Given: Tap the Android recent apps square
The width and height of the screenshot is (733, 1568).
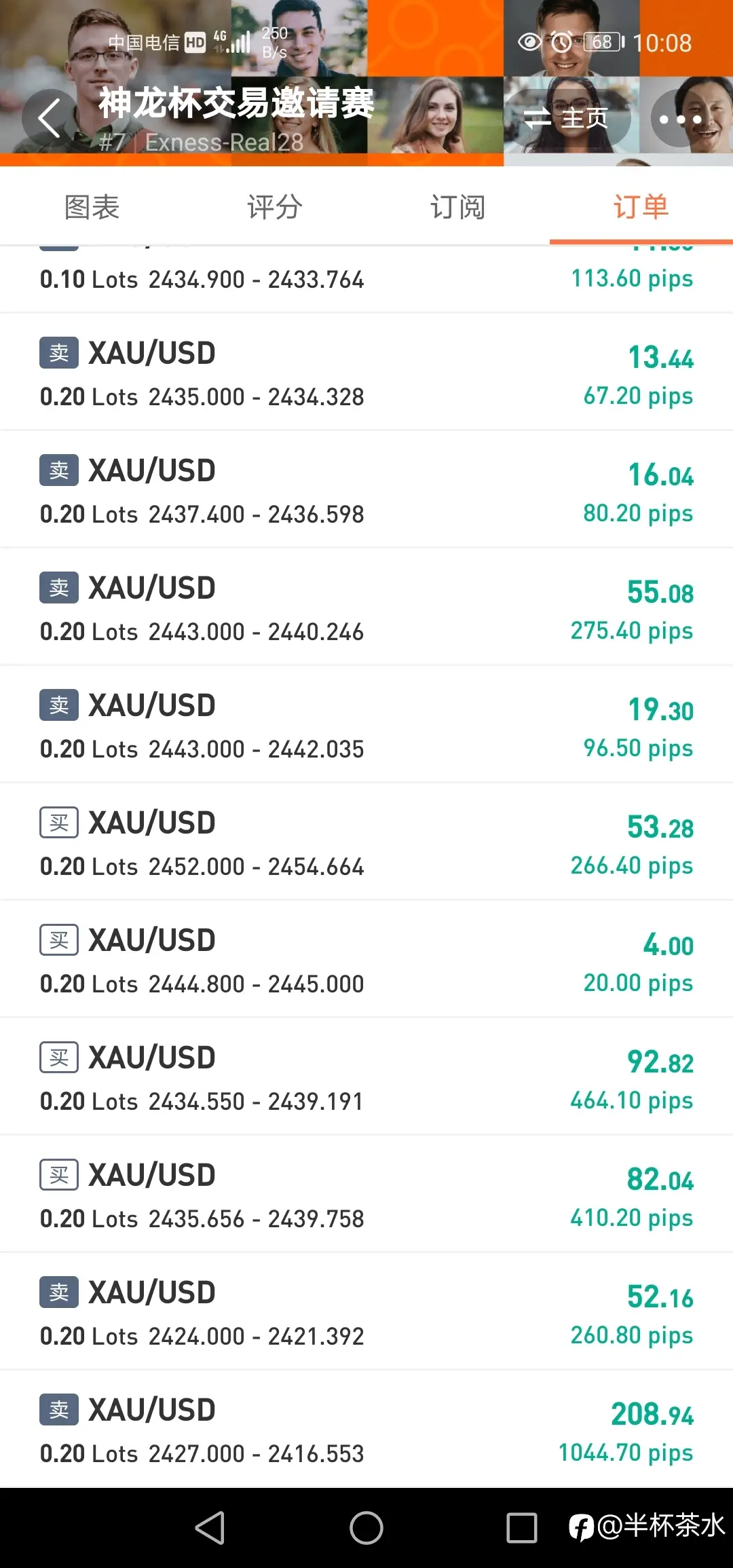Looking at the screenshot, I should click(x=522, y=1528).
